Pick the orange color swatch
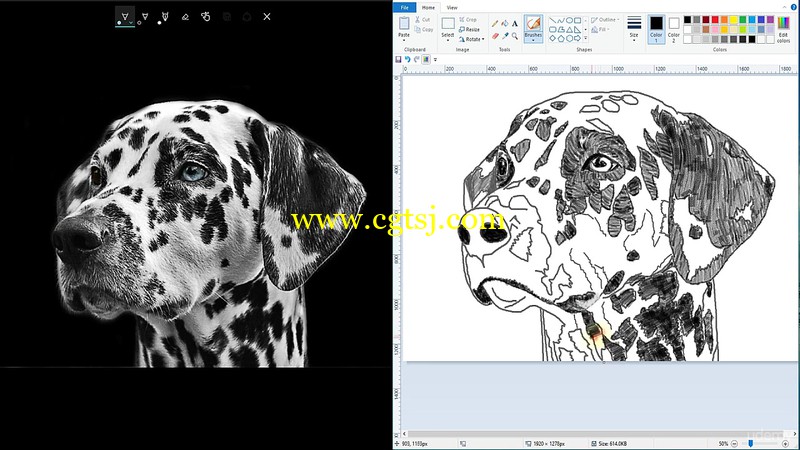The height and width of the screenshot is (450, 800). [x=724, y=19]
